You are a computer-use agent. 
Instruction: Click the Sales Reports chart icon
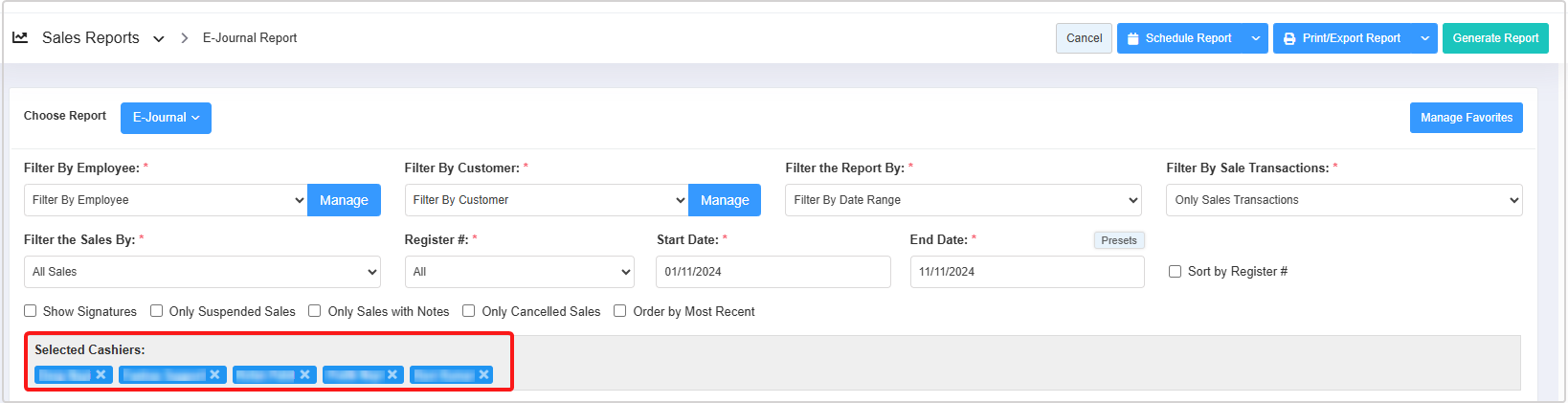[20, 37]
